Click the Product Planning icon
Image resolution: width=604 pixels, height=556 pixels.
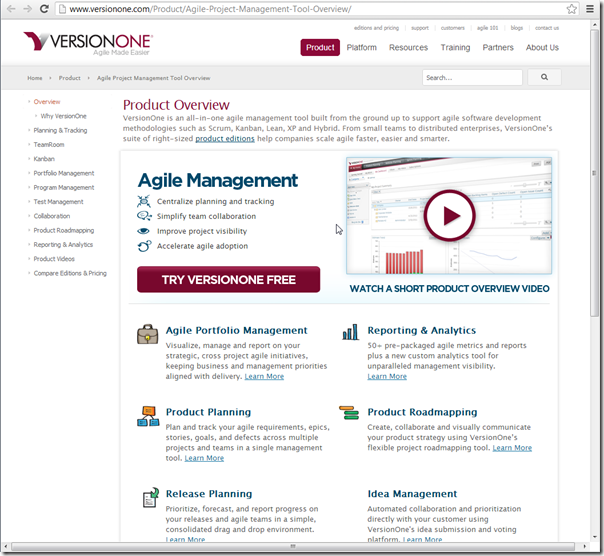click(x=148, y=415)
